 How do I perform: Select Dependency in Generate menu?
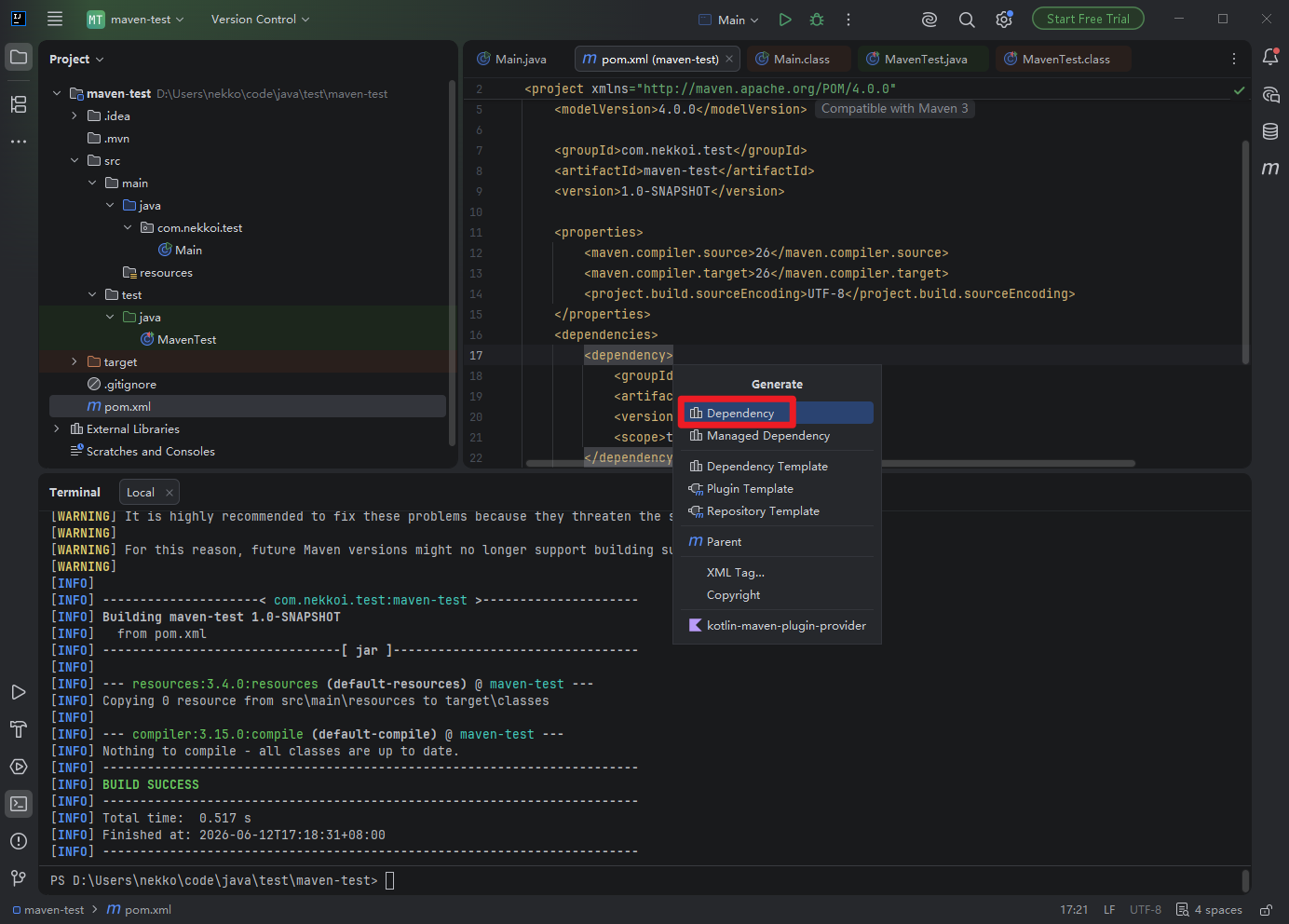(x=776, y=413)
